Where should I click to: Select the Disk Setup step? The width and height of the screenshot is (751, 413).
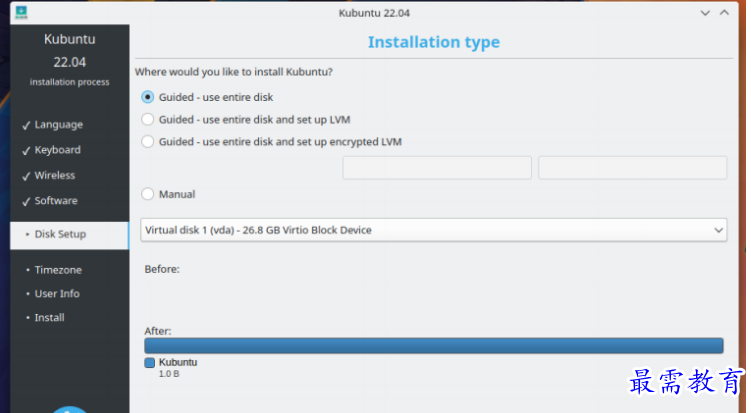click(x=69, y=235)
